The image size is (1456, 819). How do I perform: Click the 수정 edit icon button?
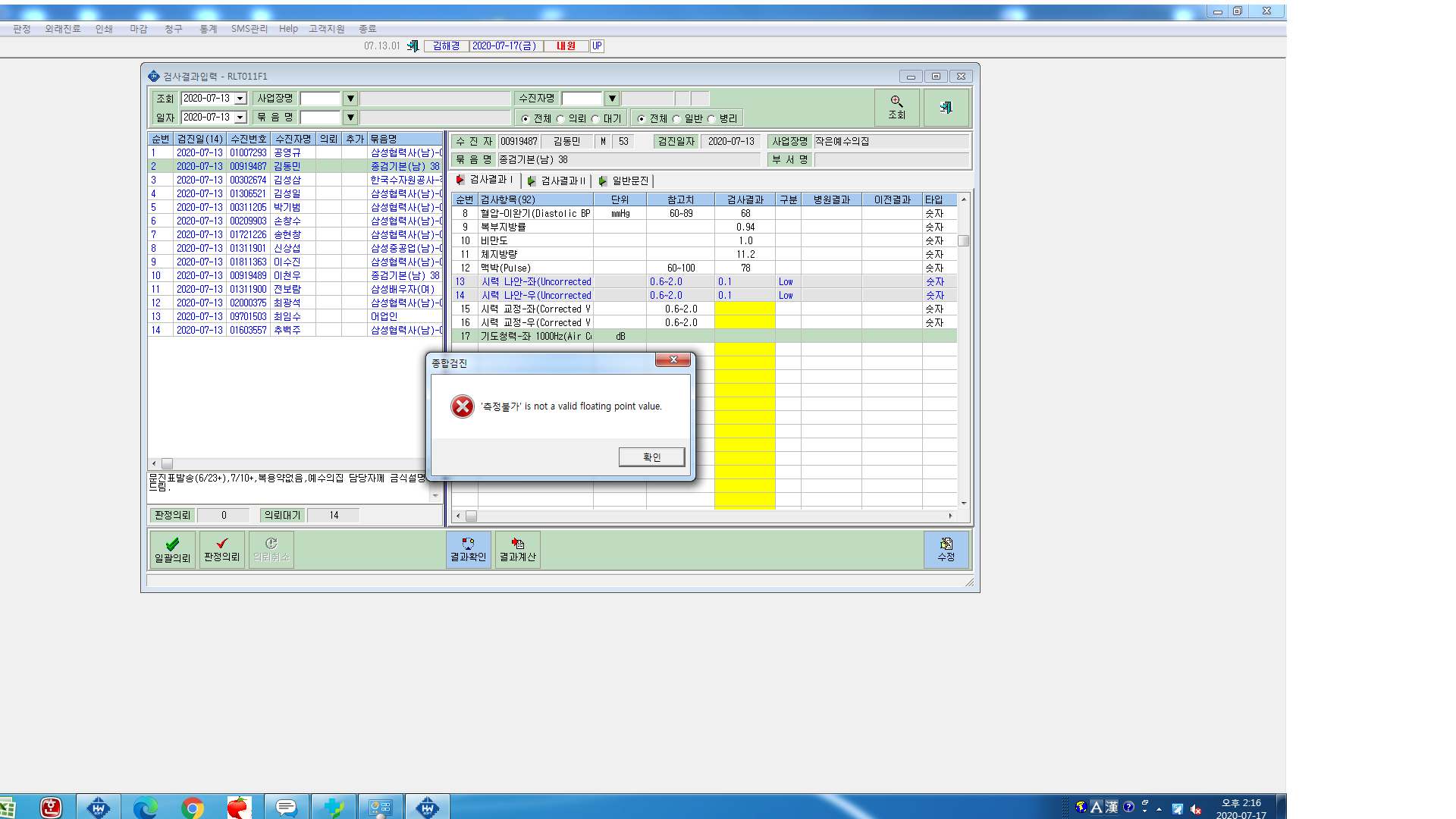(x=946, y=550)
